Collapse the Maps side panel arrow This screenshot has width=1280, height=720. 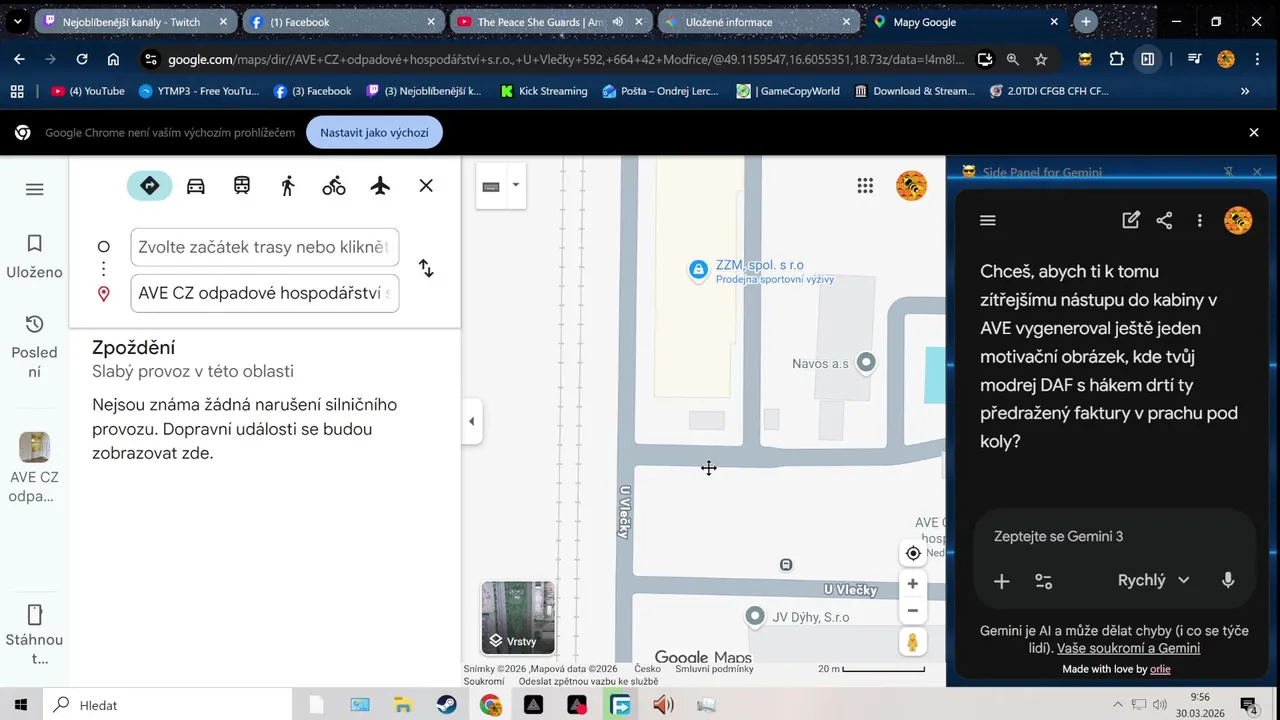[x=472, y=421]
